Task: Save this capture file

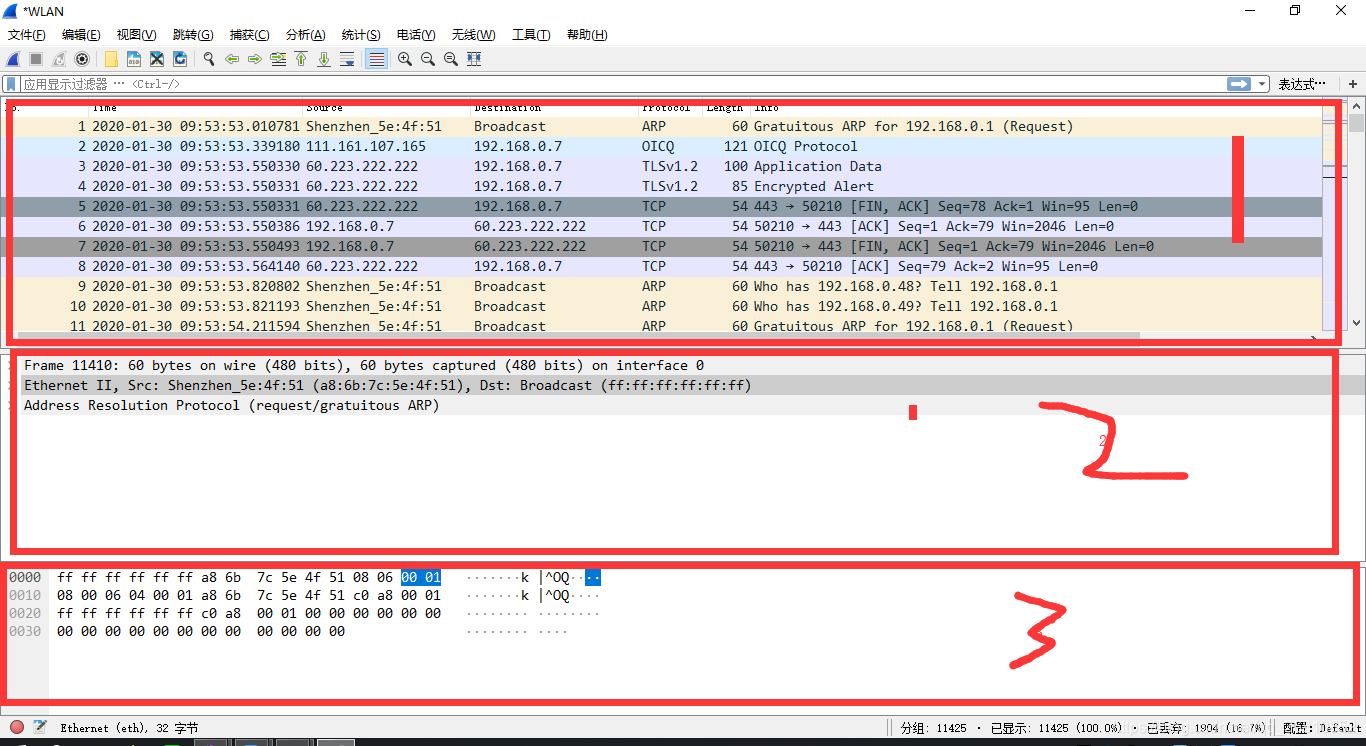Action: pos(134,59)
